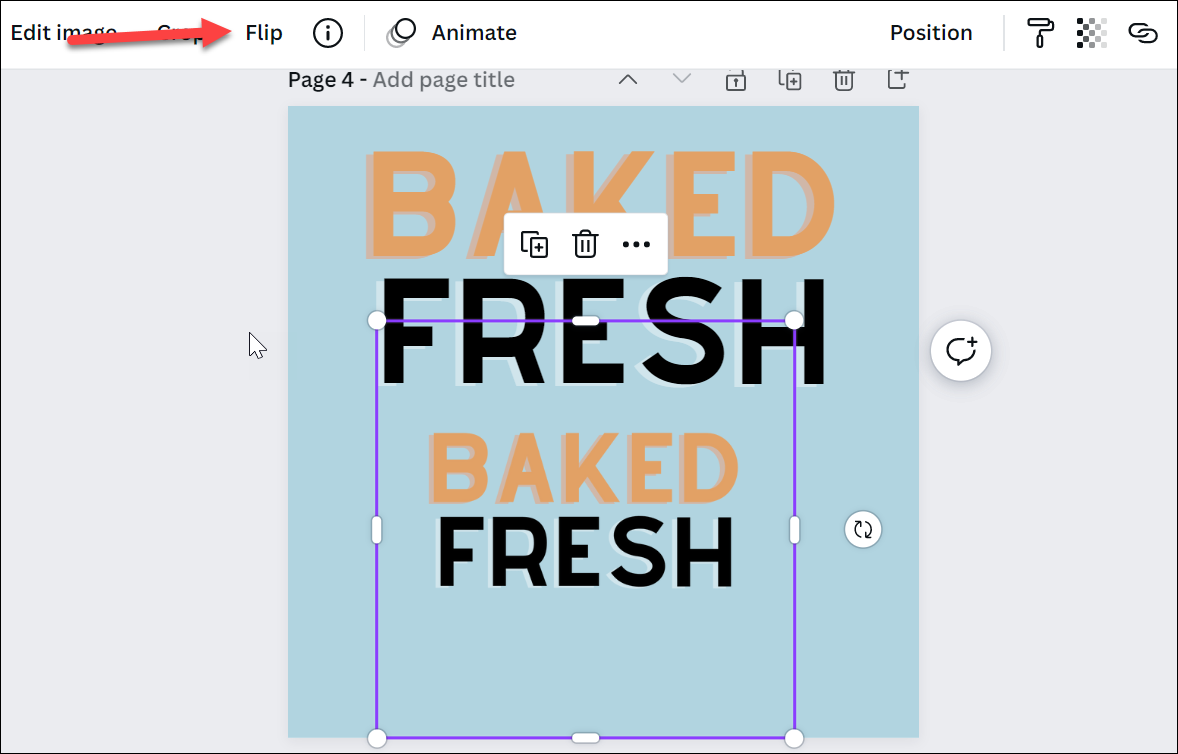Click the info circle icon
This screenshot has width=1178, height=754.
tap(328, 33)
